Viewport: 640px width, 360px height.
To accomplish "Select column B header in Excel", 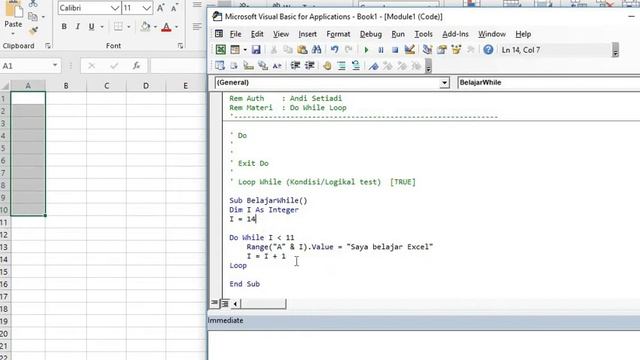I will coord(66,86).
